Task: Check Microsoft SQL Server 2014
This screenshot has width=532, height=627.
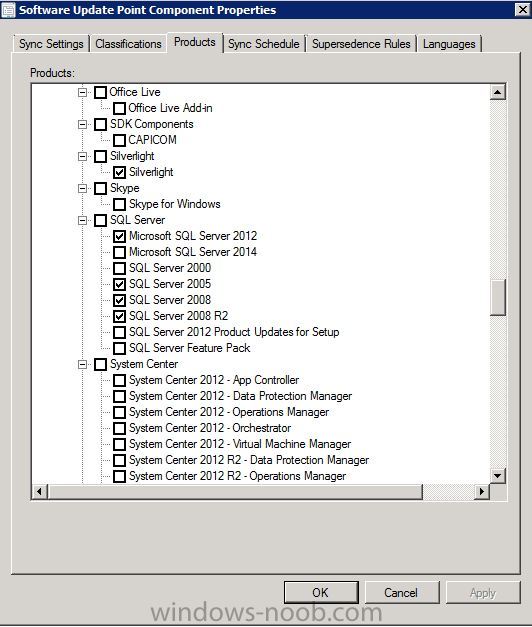Action: (119, 252)
